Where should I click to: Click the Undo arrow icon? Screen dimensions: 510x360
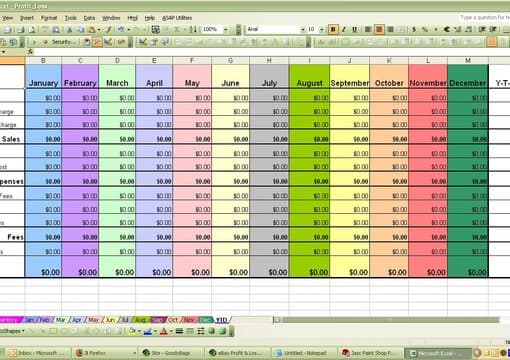coord(121,30)
